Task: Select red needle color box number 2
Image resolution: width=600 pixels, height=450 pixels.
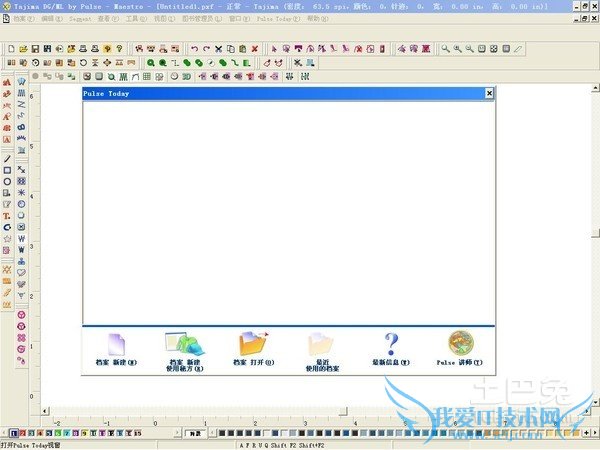Action: click(23, 433)
